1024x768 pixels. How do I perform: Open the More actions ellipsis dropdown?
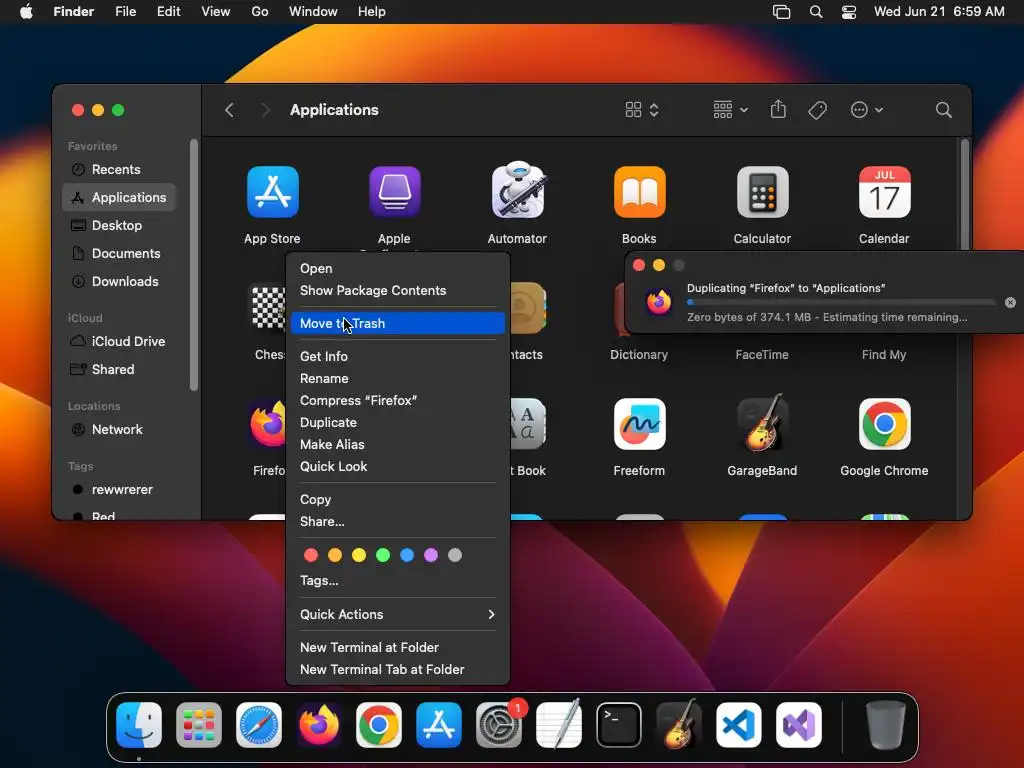(x=867, y=110)
